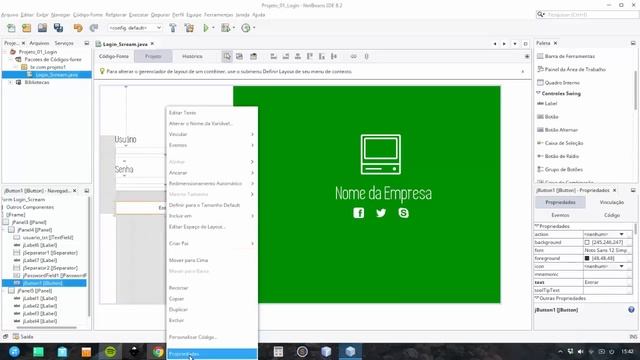Activate the Selection Mode designer icon
640x360 pixels.
[227, 56]
